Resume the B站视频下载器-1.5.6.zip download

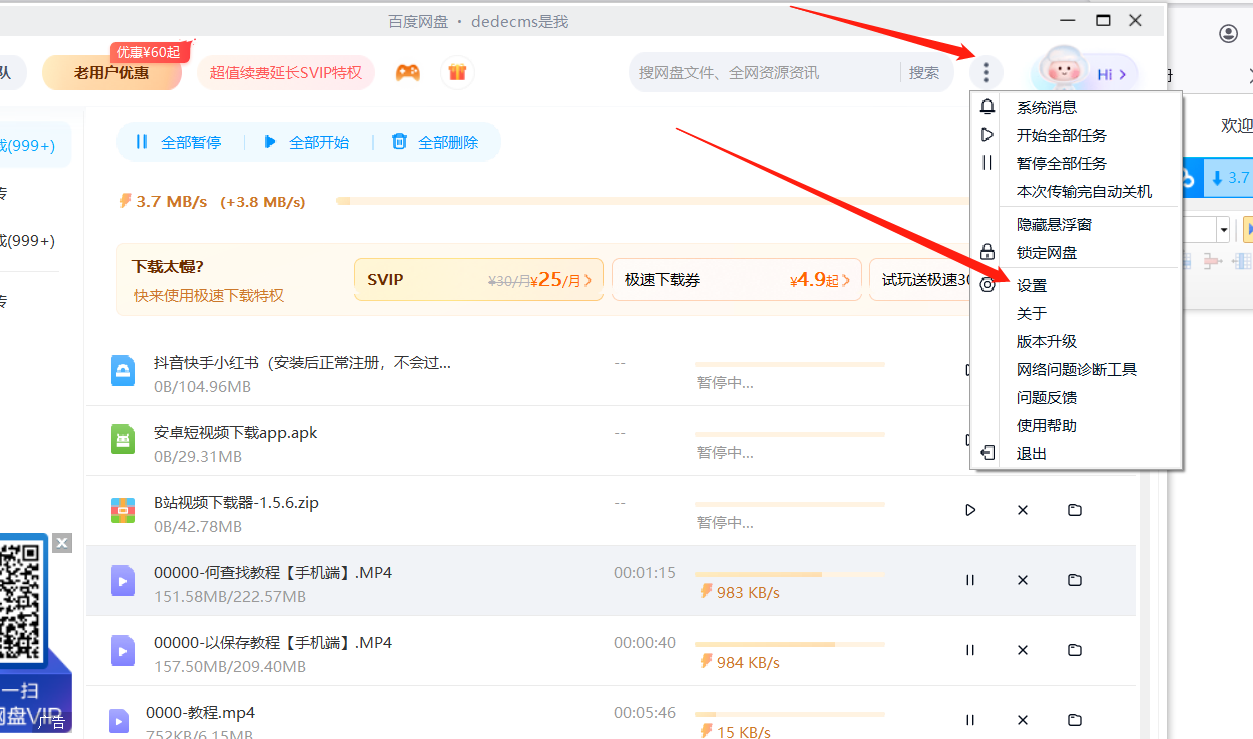tap(970, 510)
